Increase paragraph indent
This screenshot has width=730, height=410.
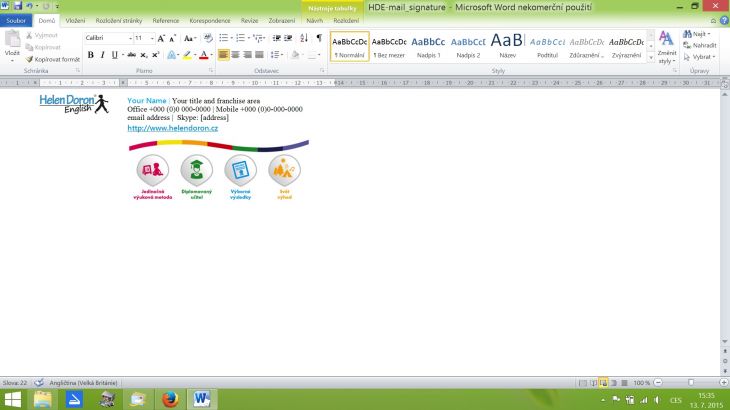tap(288, 38)
